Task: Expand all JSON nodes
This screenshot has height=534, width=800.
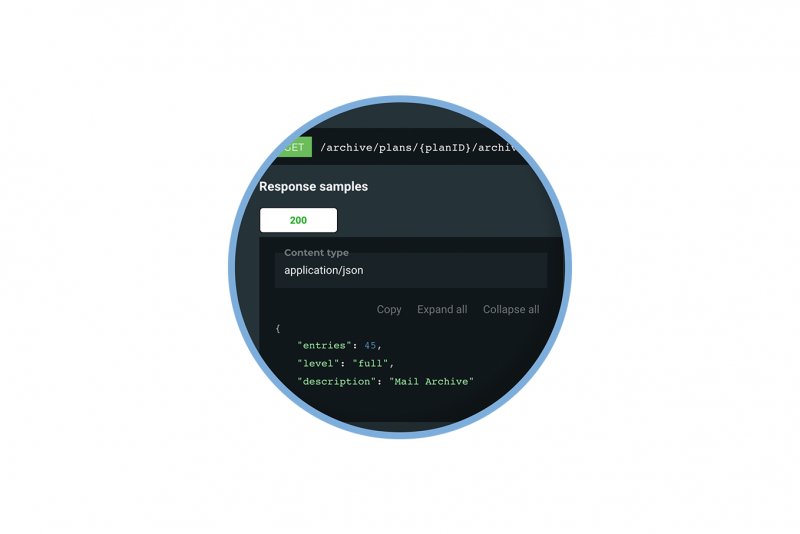Action: click(x=442, y=310)
